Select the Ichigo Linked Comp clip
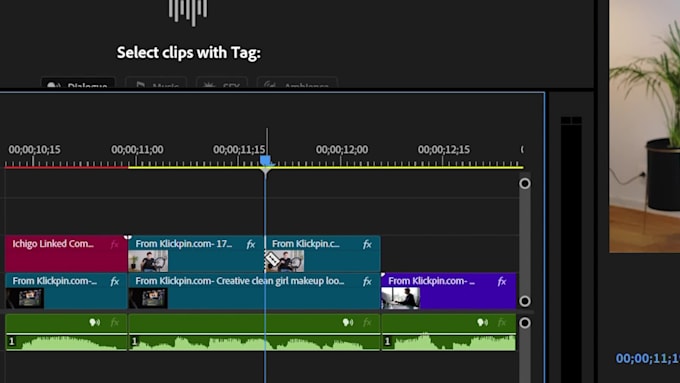Screen dimensions: 680x383 tap(66, 254)
